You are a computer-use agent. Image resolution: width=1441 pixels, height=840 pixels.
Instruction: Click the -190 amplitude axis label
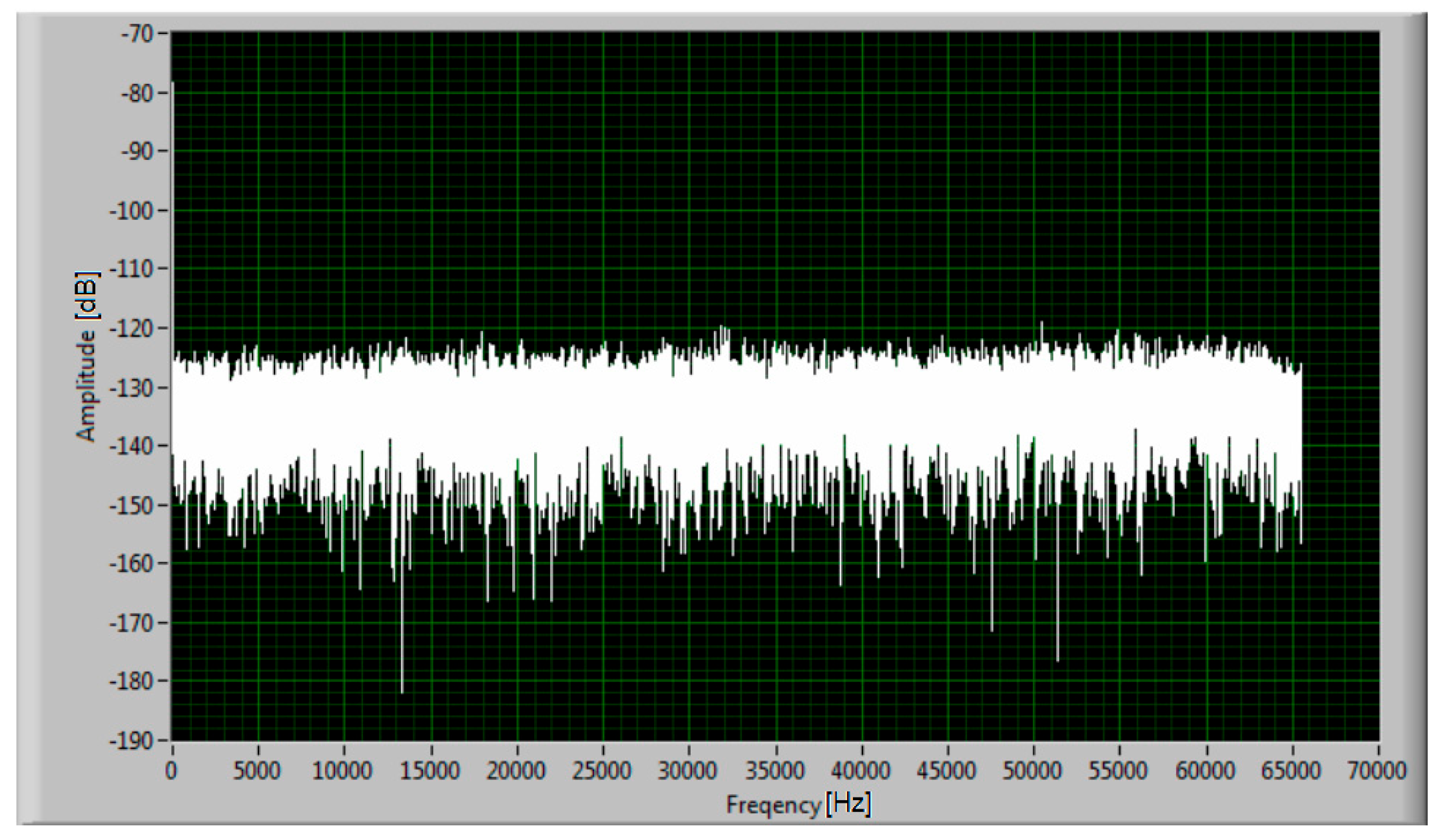pyautogui.click(x=132, y=739)
